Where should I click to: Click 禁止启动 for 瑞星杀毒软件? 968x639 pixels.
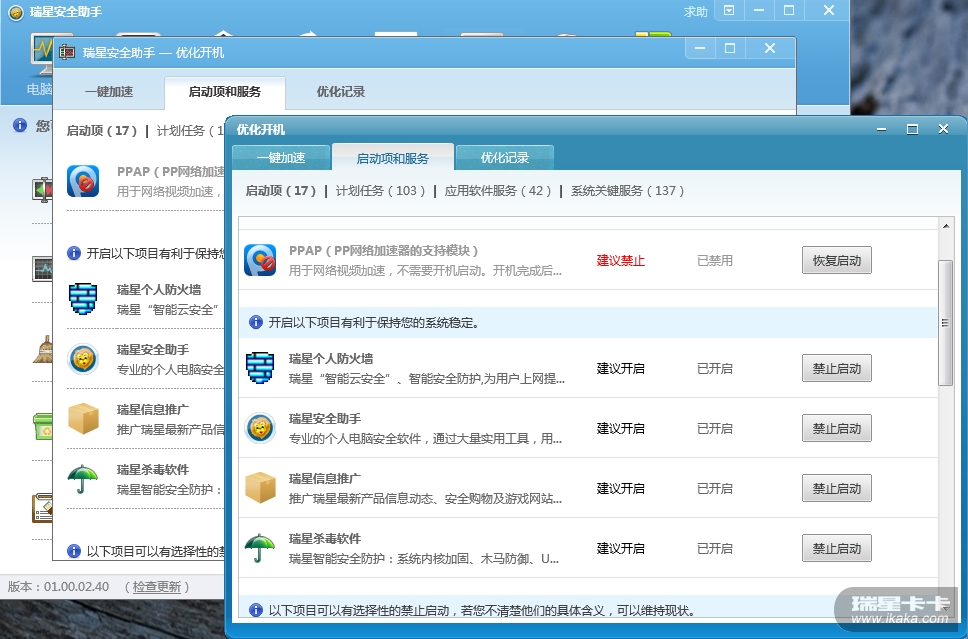(x=837, y=548)
